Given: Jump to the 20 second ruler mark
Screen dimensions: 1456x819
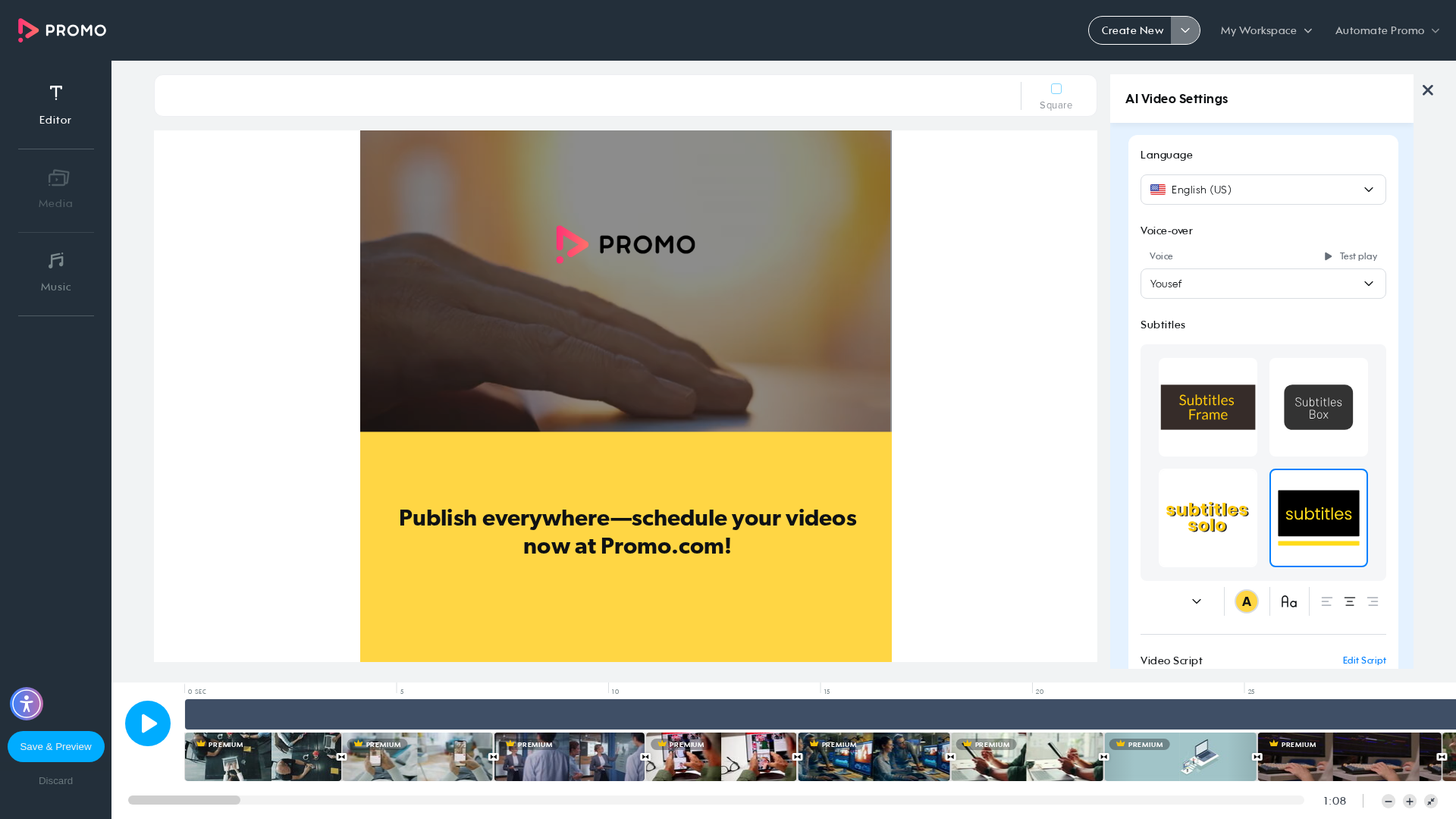Looking at the screenshot, I should tap(1040, 692).
